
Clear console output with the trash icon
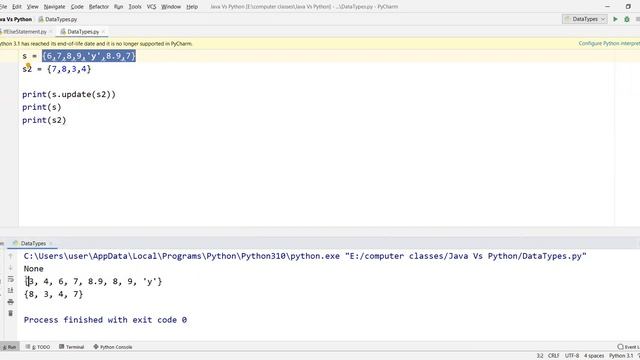(11, 313)
